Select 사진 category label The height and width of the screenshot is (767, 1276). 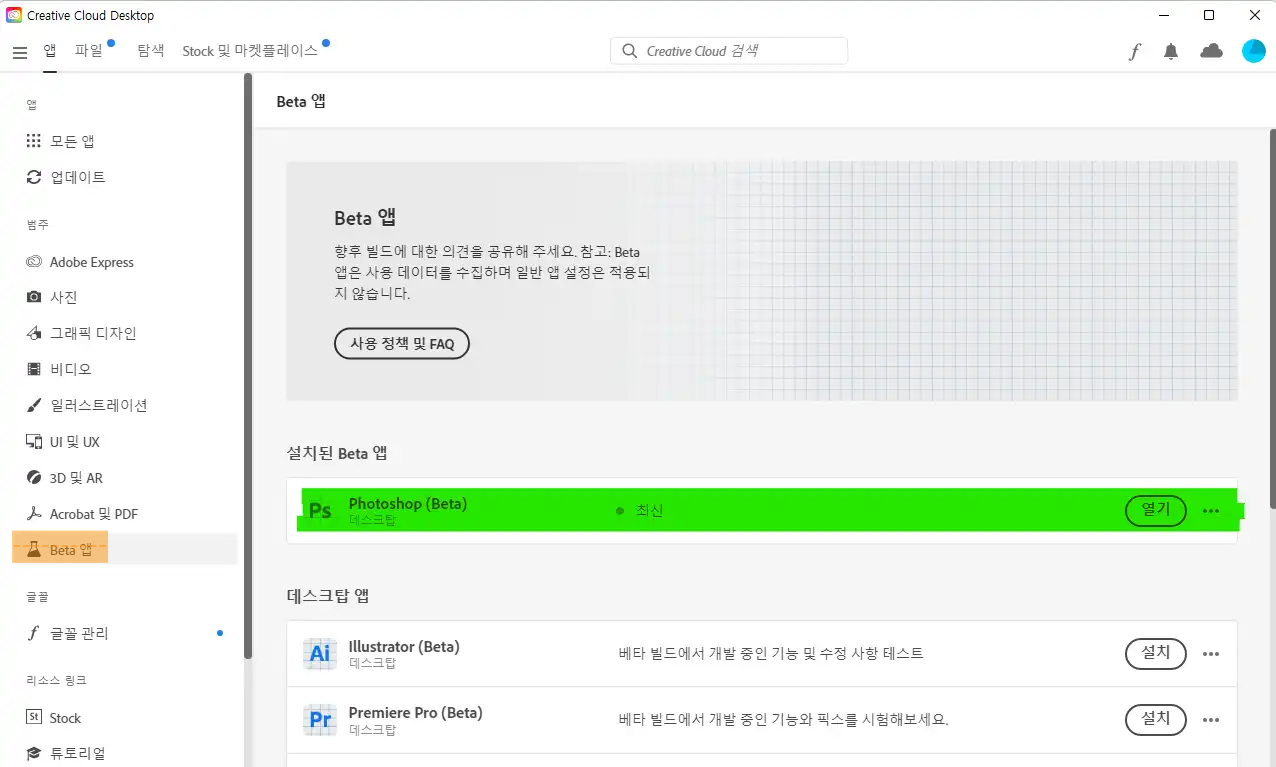(64, 297)
